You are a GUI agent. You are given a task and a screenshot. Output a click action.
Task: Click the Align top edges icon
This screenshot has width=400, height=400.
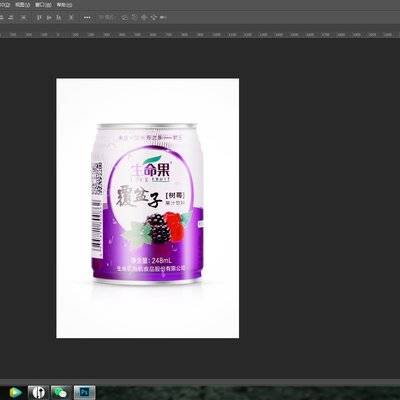[39, 18]
